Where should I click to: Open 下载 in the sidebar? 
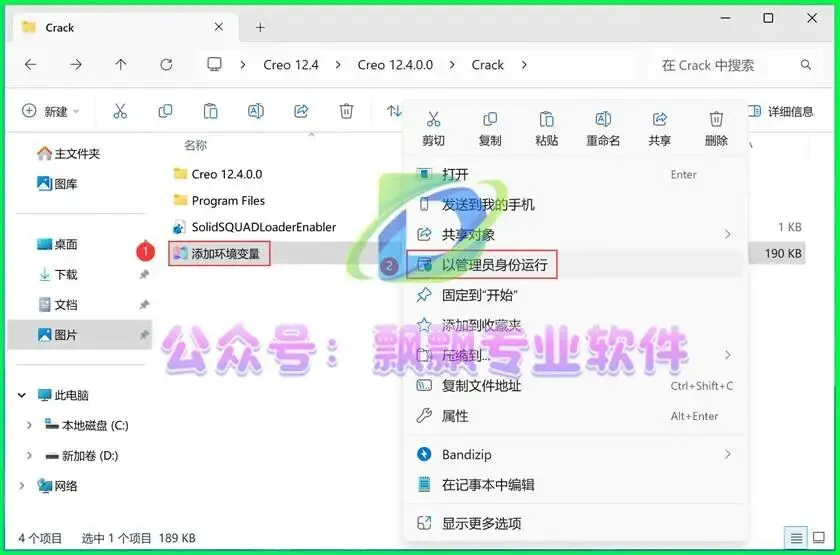point(58,275)
